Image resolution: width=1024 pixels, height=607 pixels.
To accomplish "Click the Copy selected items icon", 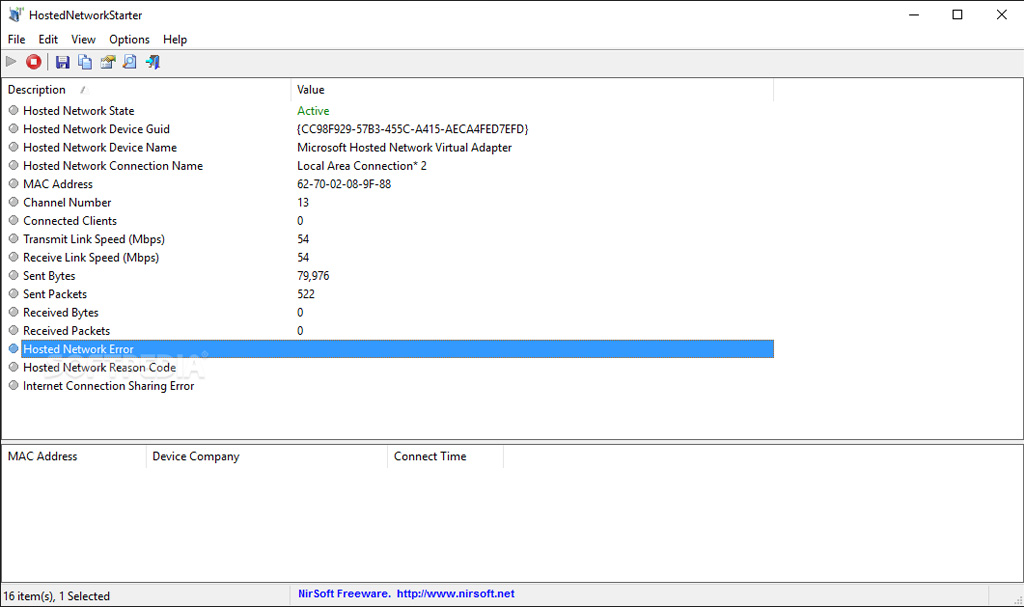I will pyautogui.click(x=85, y=62).
